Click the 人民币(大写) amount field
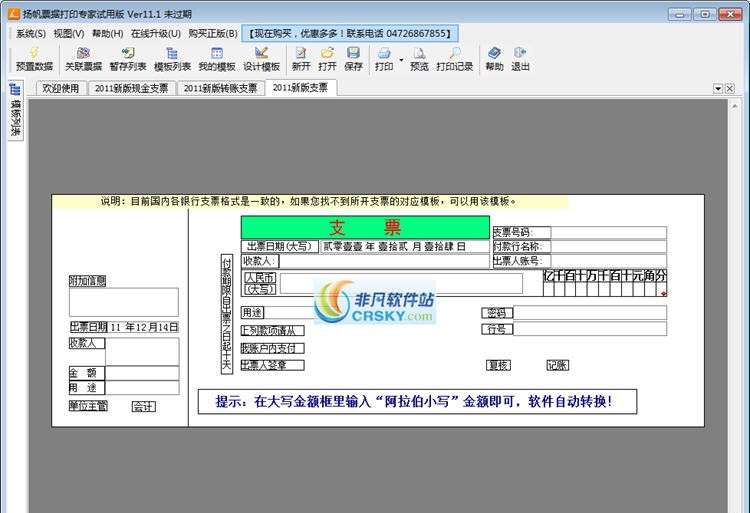This screenshot has height=513, width=750. click(401, 284)
